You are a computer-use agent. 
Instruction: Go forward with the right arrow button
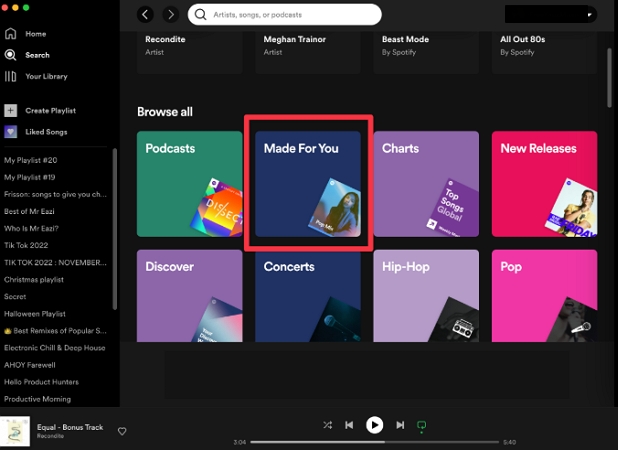170,14
